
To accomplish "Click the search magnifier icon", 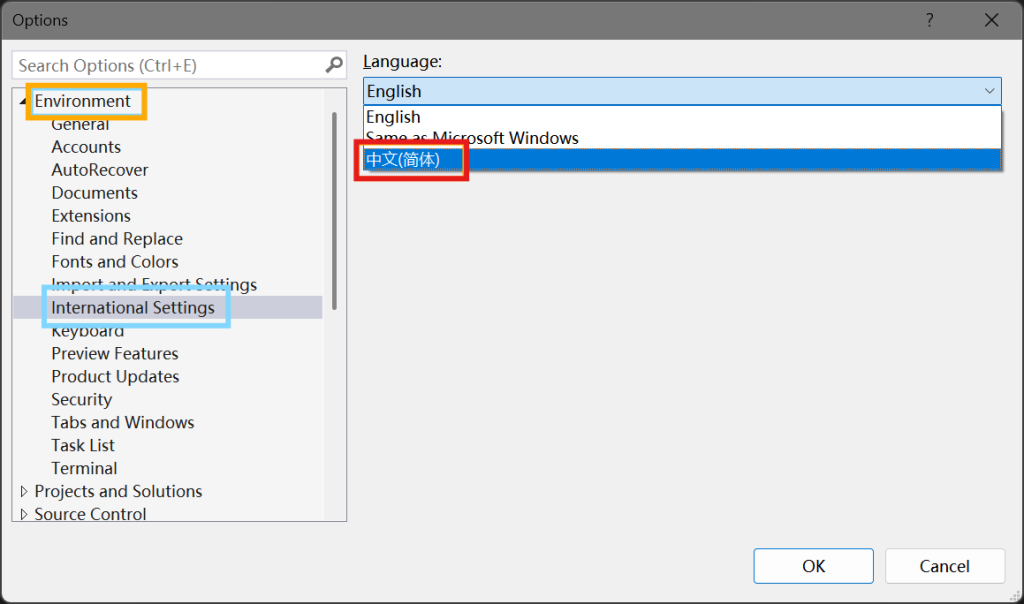I will click(333, 64).
